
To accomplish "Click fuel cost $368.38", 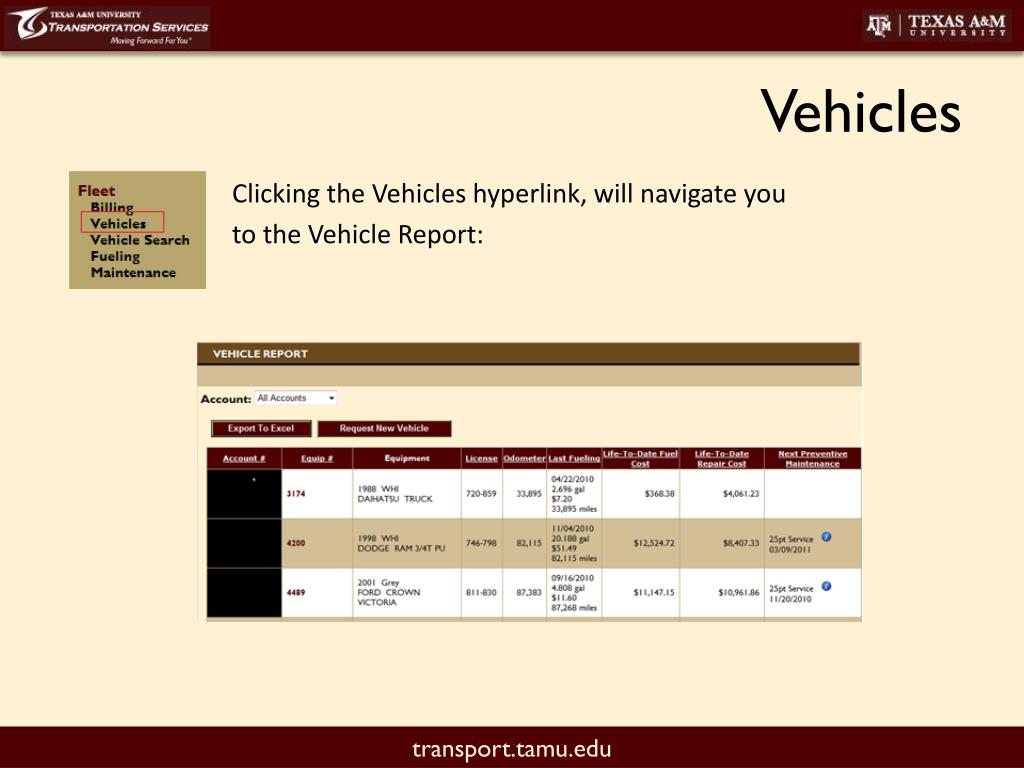I will 660,494.
